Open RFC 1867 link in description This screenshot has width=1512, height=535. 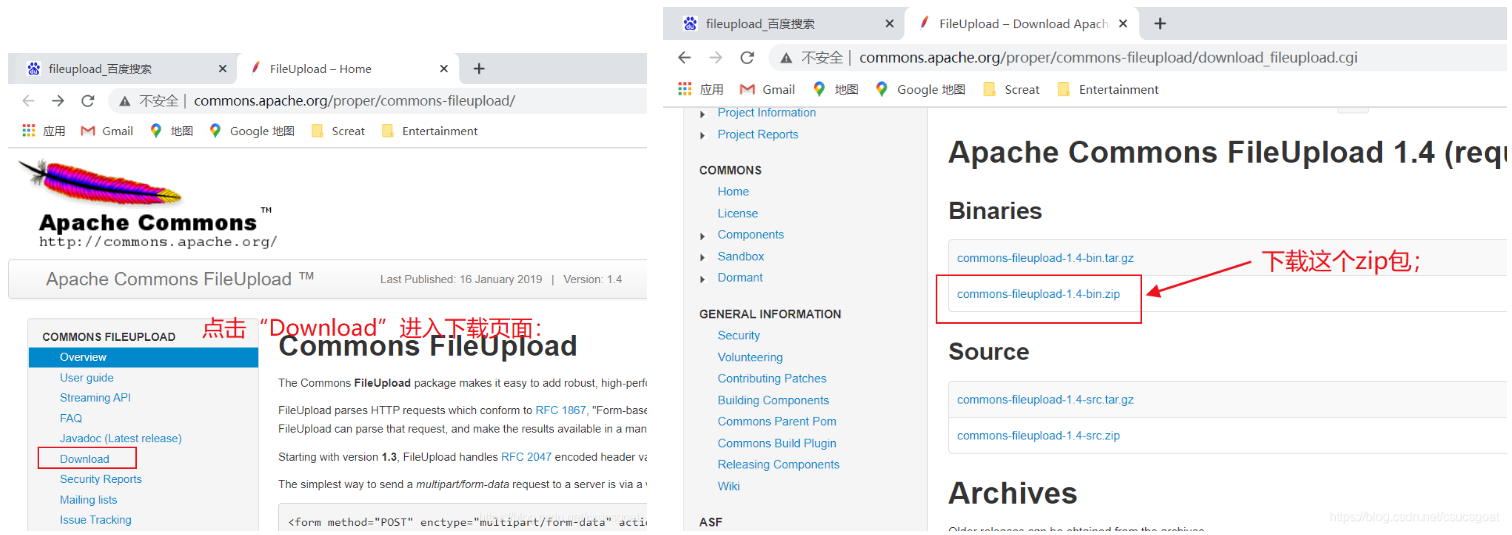click(561, 410)
